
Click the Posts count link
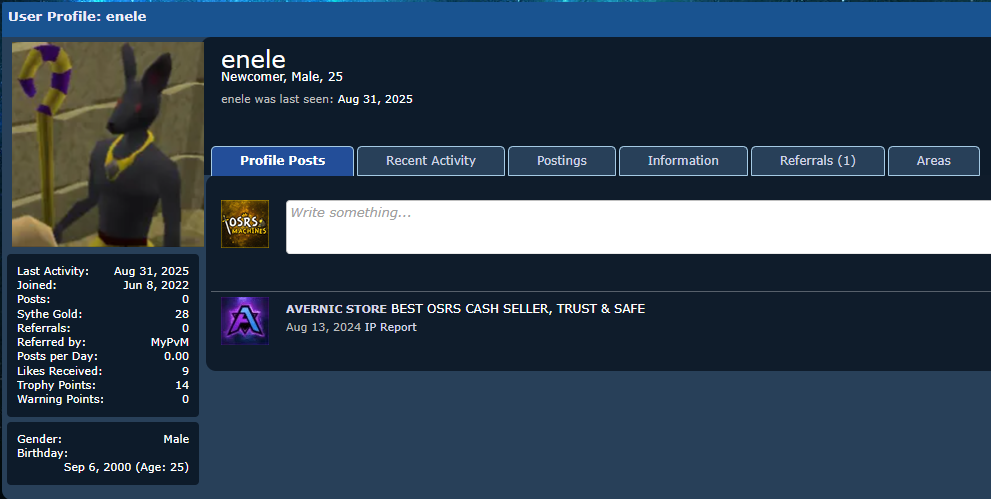(185, 299)
